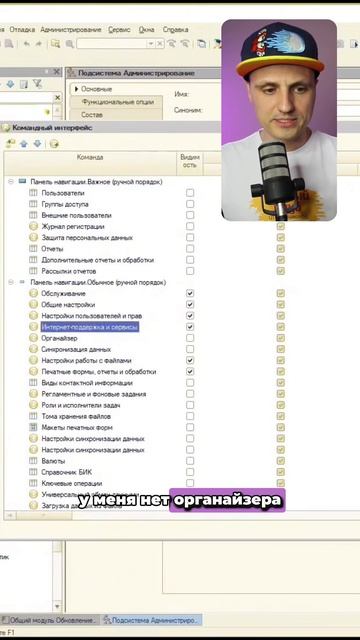
Task: Select the Ключевые операции row
Action: tap(71, 483)
